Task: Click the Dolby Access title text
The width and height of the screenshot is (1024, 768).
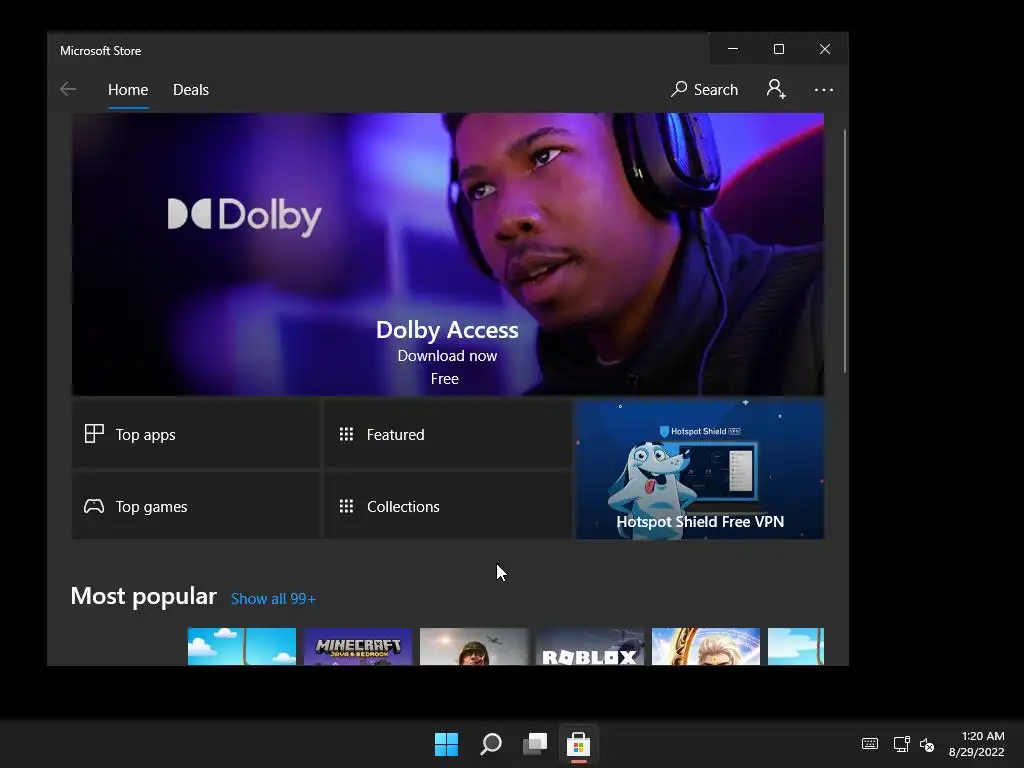Action: pyautogui.click(x=447, y=330)
